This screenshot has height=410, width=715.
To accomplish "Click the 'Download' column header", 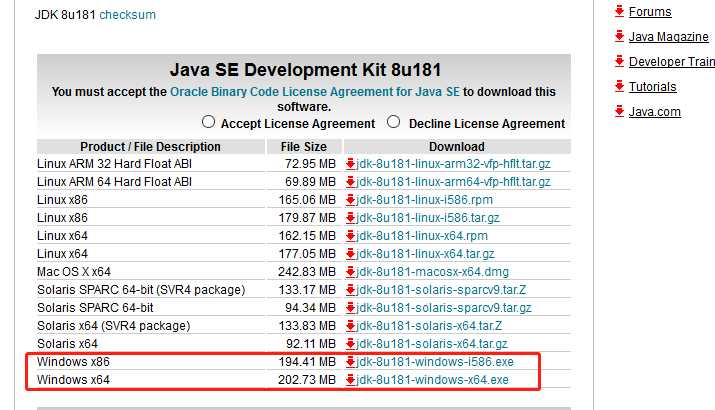I will pos(457,147).
